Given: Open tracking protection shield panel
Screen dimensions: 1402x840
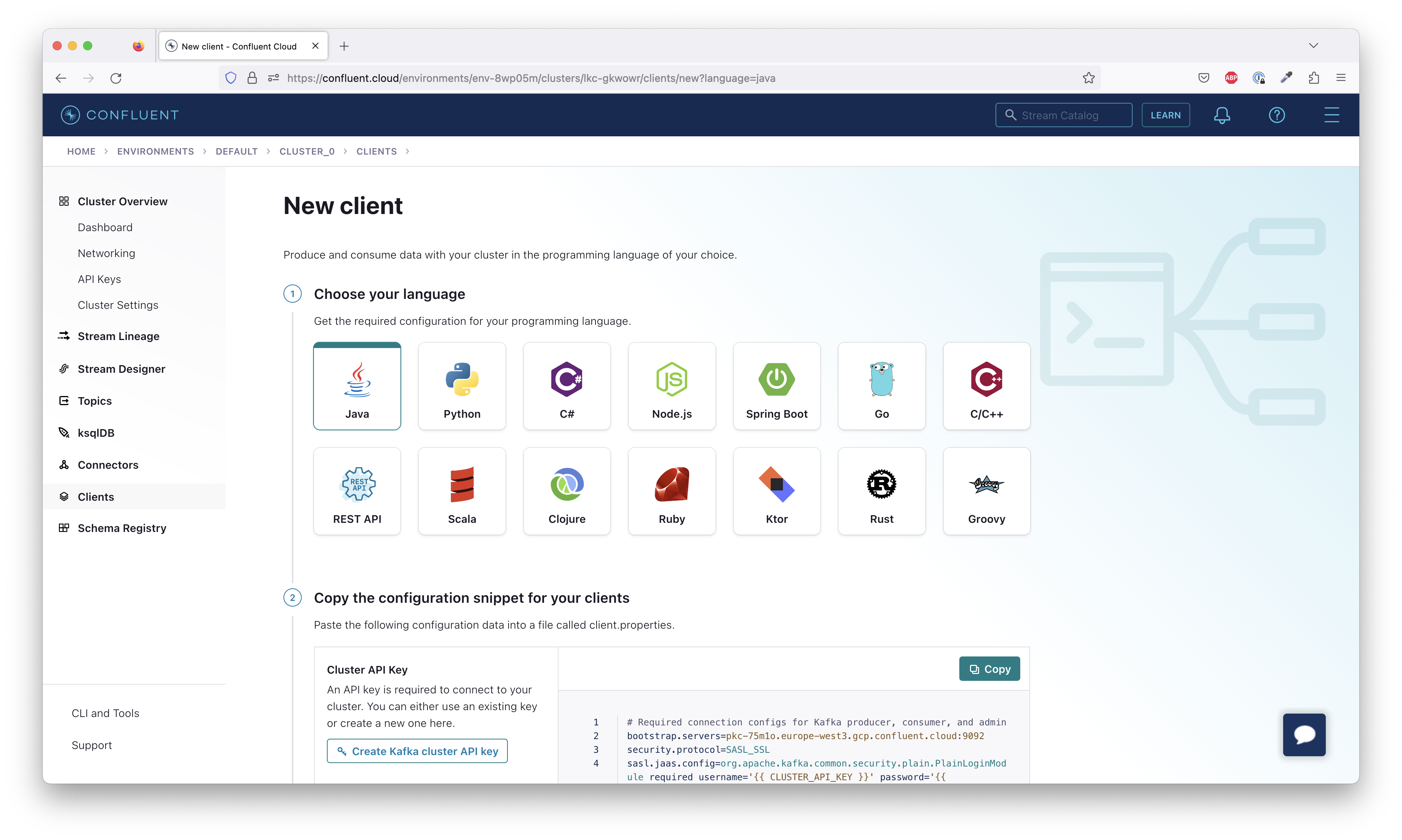Looking at the screenshot, I should coord(230,78).
